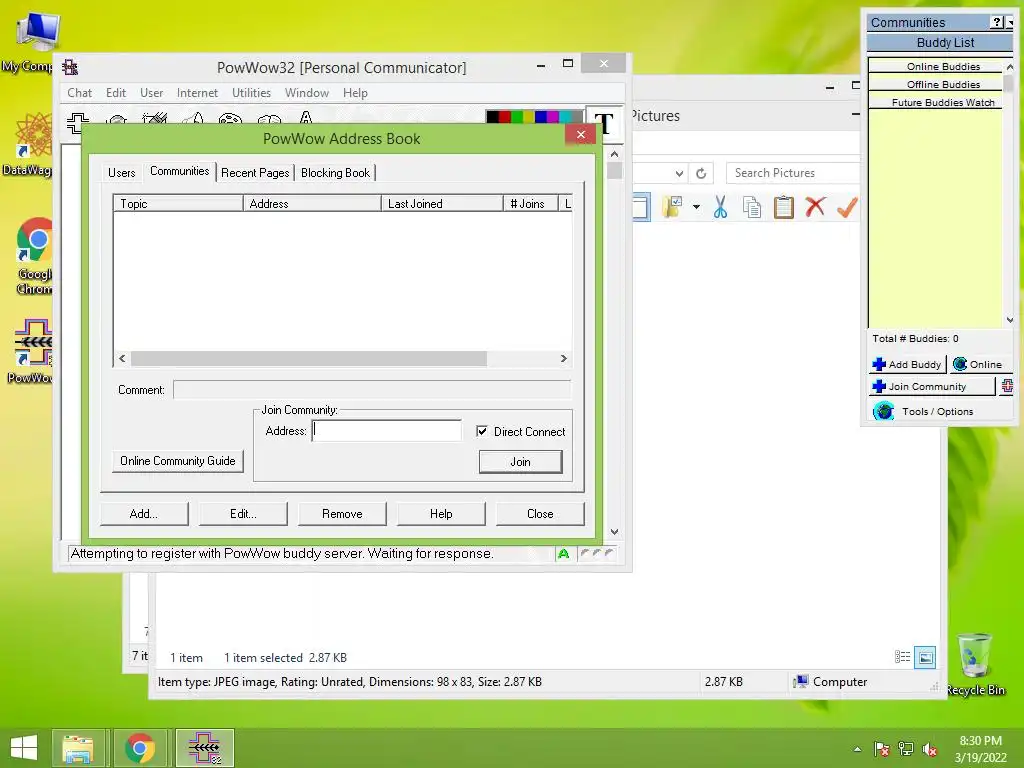Screen dimensions: 1024x768
Task: Open the folder options dropdown arrow
Action: point(696,208)
